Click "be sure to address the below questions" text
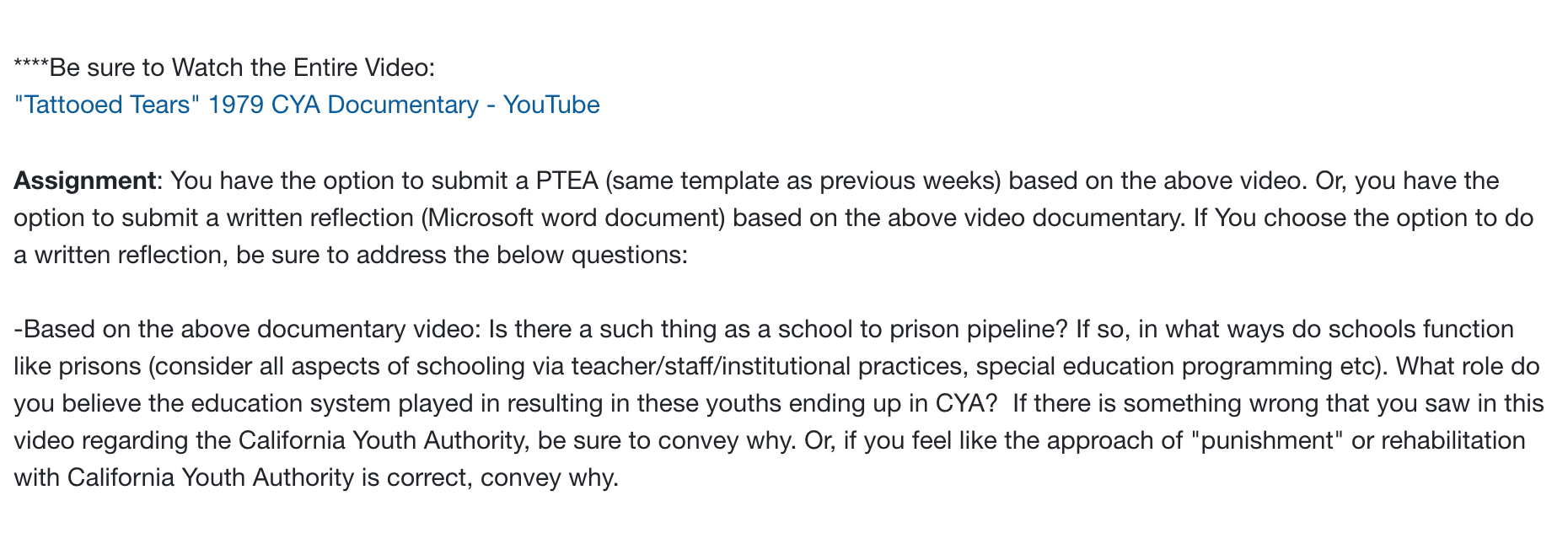Image resolution: width=1568 pixels, height=555 pixels. tap(462, 256)
